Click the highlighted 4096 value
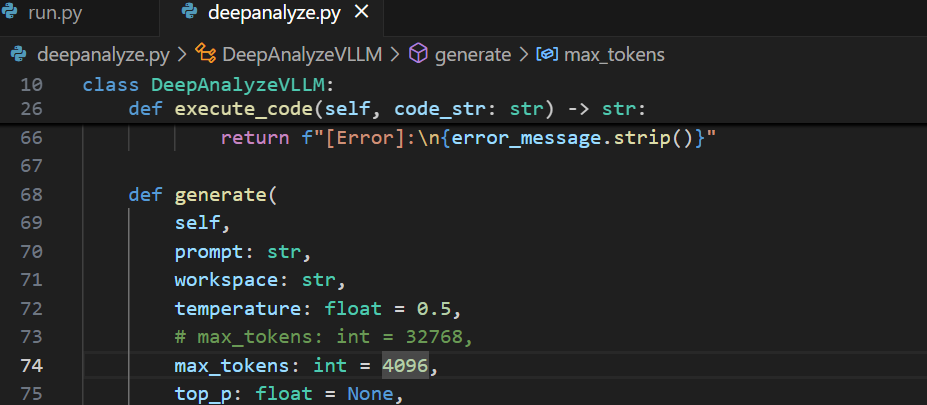Image resolution: width=927 pixels, height=405 pixels. (x=405, y=366)
